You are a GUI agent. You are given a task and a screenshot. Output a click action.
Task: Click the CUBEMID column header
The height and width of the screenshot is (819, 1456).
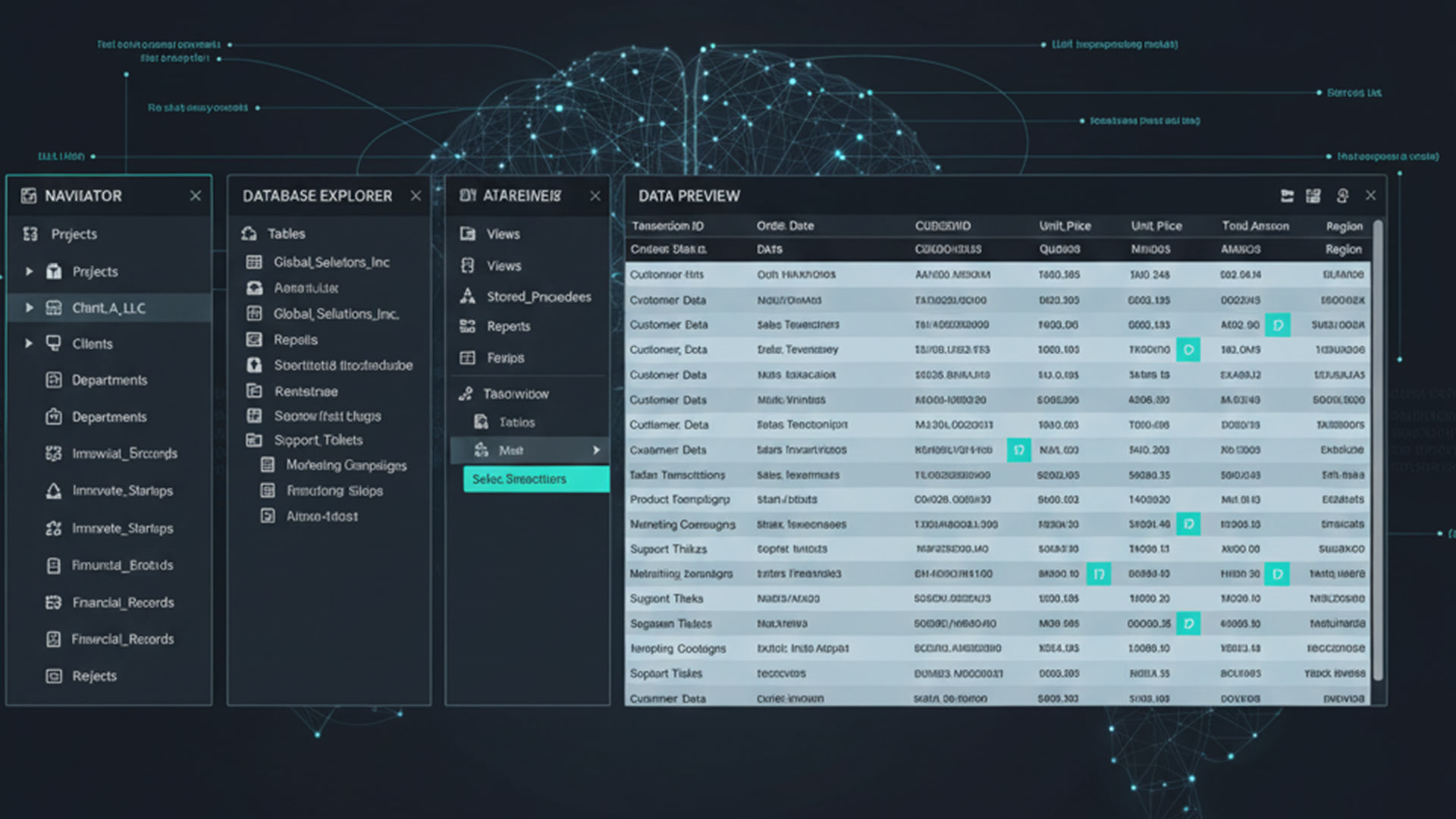coord(943,226)
